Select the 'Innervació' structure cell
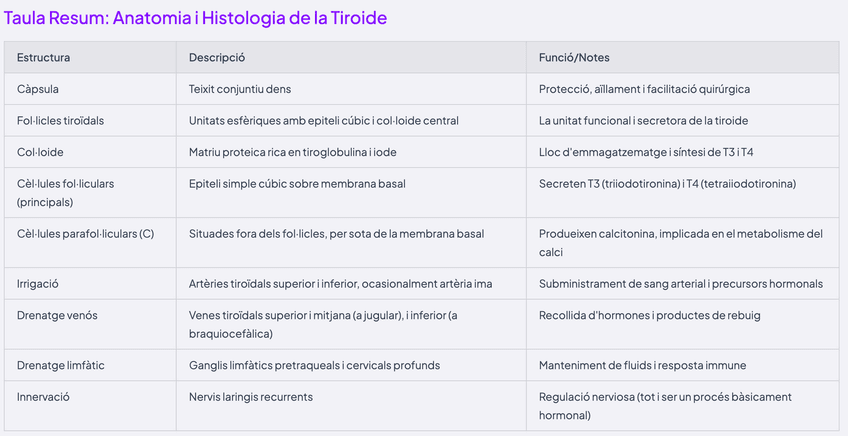This screenshot has width=848, height=436. (x=44, y=397)
